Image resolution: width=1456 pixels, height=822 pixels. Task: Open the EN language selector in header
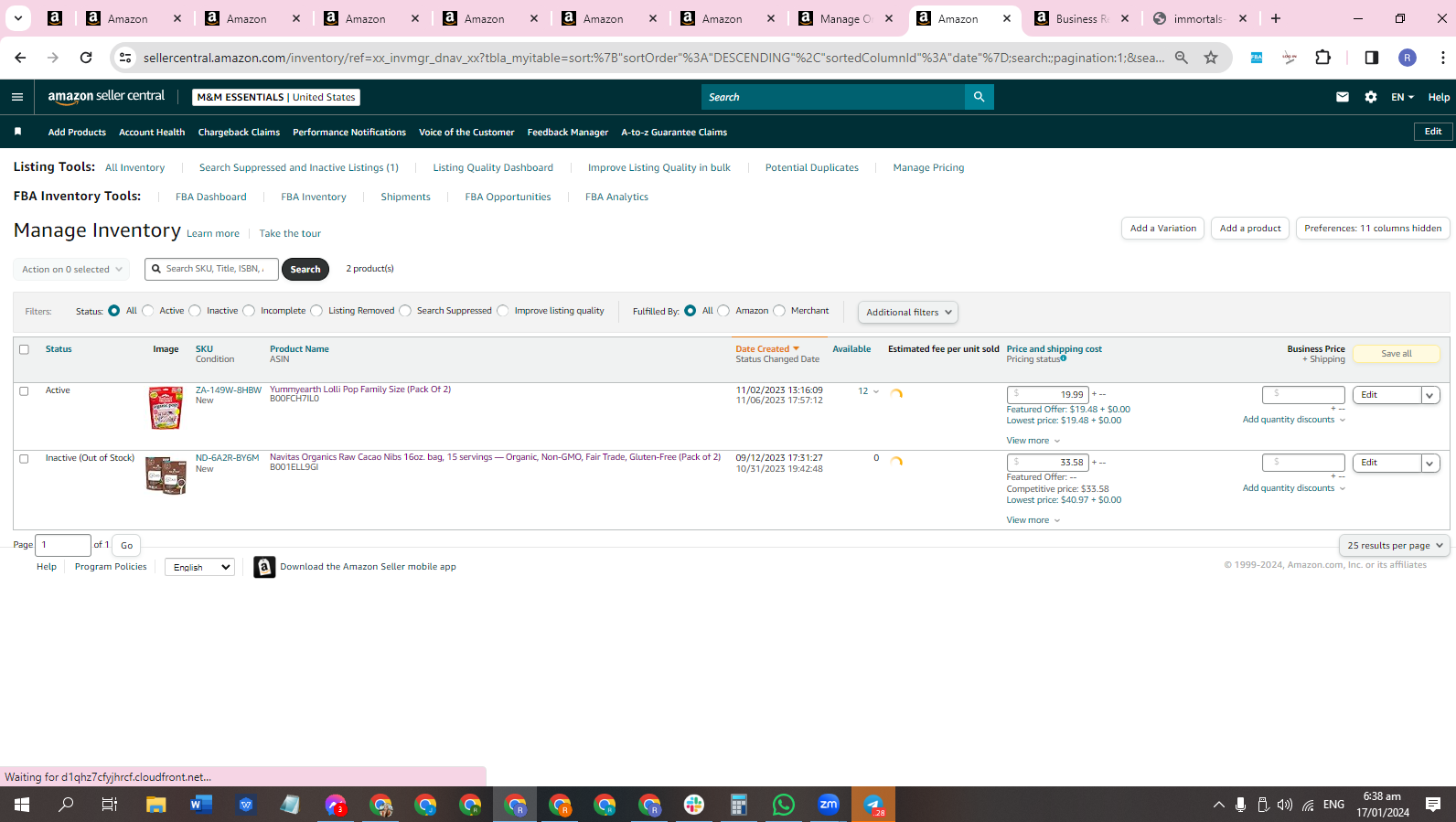[1402, 97]
